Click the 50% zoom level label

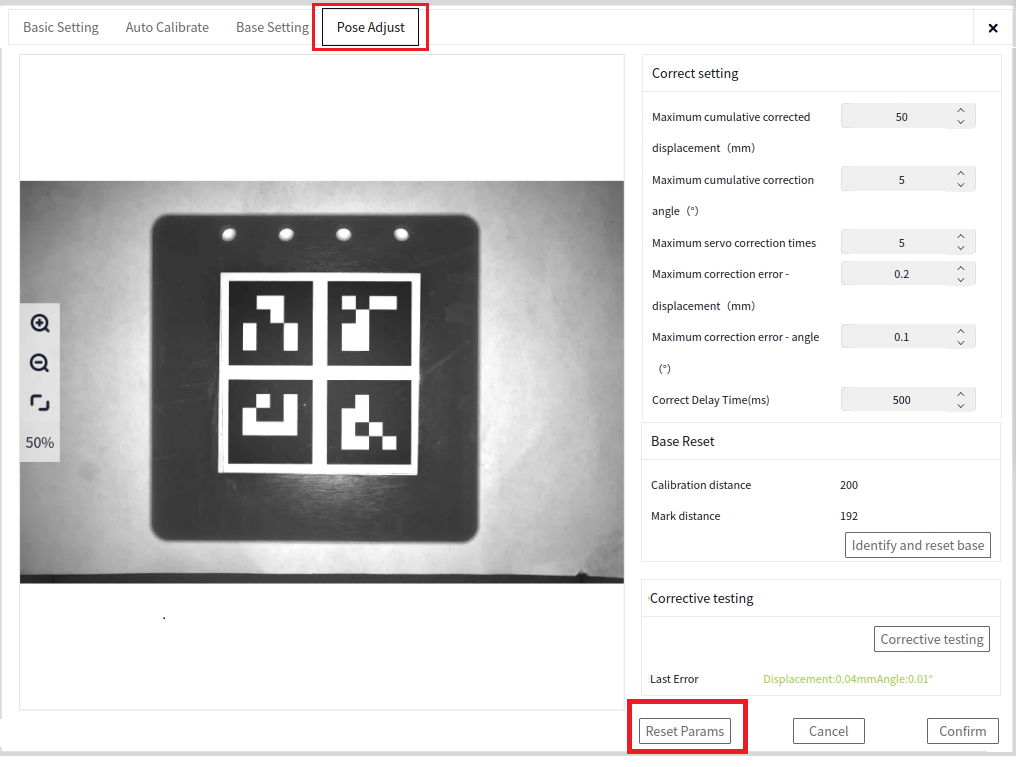pyautogui.click(x=40, y=443)
